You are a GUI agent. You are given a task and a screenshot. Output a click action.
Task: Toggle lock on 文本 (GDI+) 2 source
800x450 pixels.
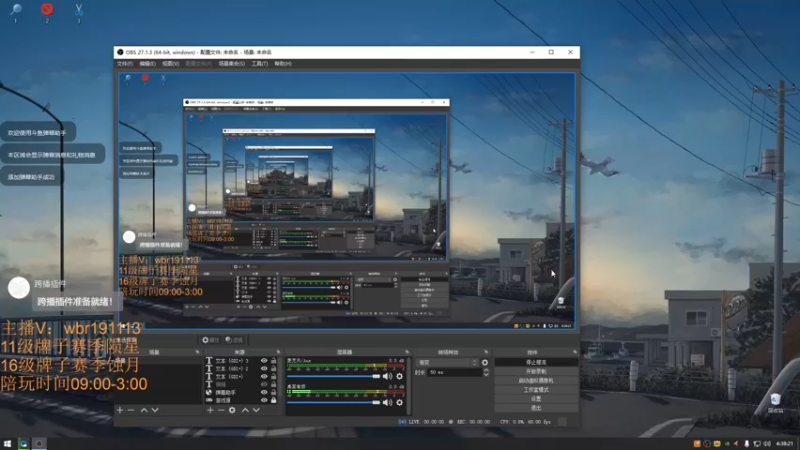pos(273,368)
